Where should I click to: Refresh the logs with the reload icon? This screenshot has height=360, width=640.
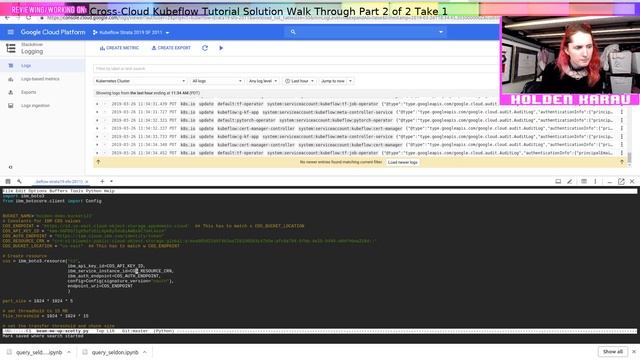(205, 48)
